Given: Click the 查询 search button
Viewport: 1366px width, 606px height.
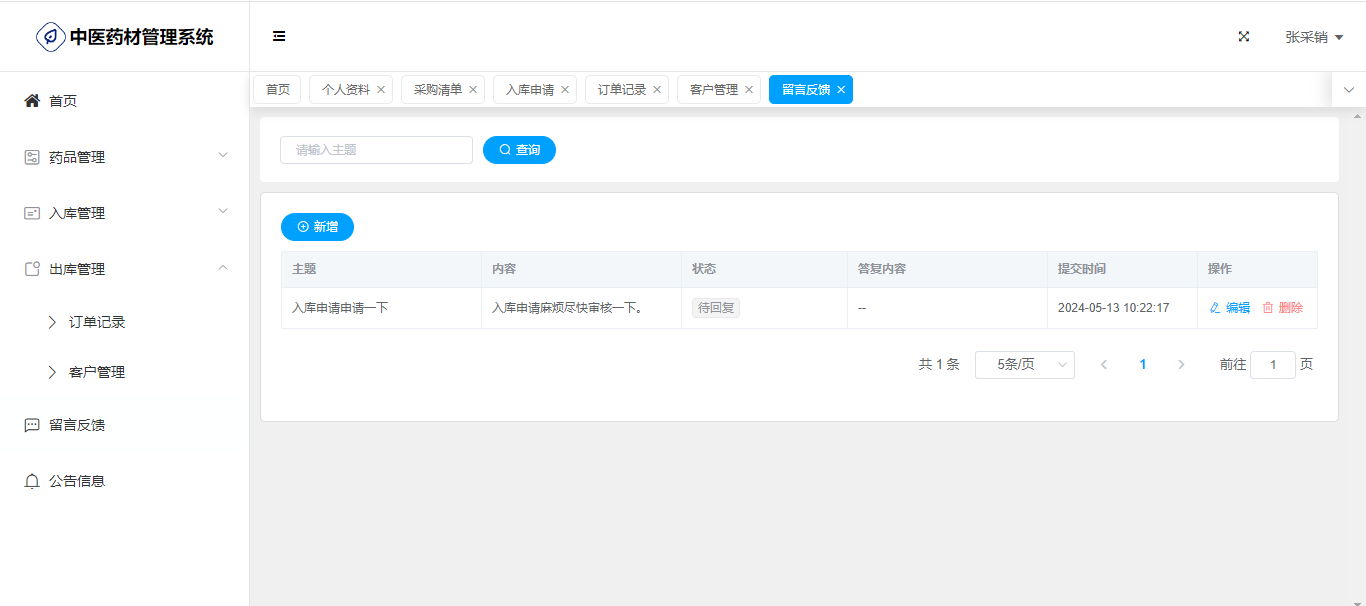Looking at the screenshot, I should pos(519,150).
